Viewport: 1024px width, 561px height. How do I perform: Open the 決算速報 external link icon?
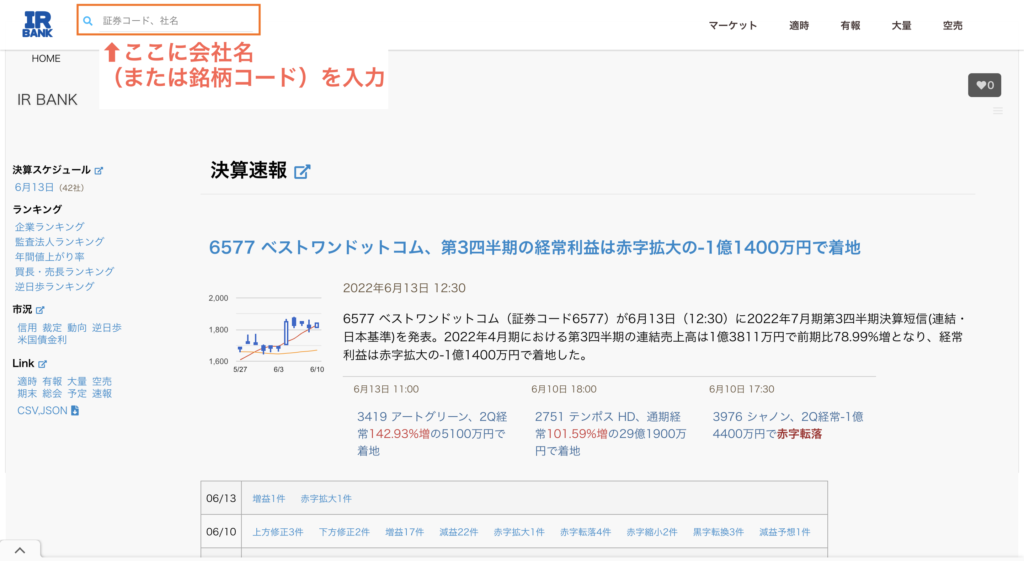tap(302, 172)
